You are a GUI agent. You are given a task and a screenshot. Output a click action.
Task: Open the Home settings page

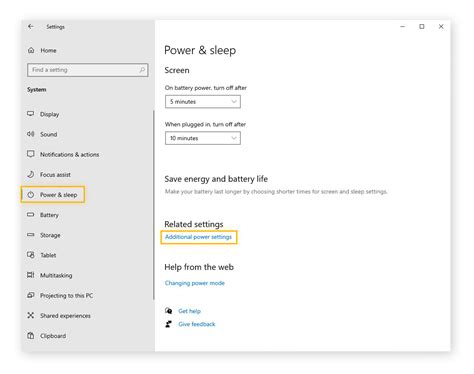point(48,50)
